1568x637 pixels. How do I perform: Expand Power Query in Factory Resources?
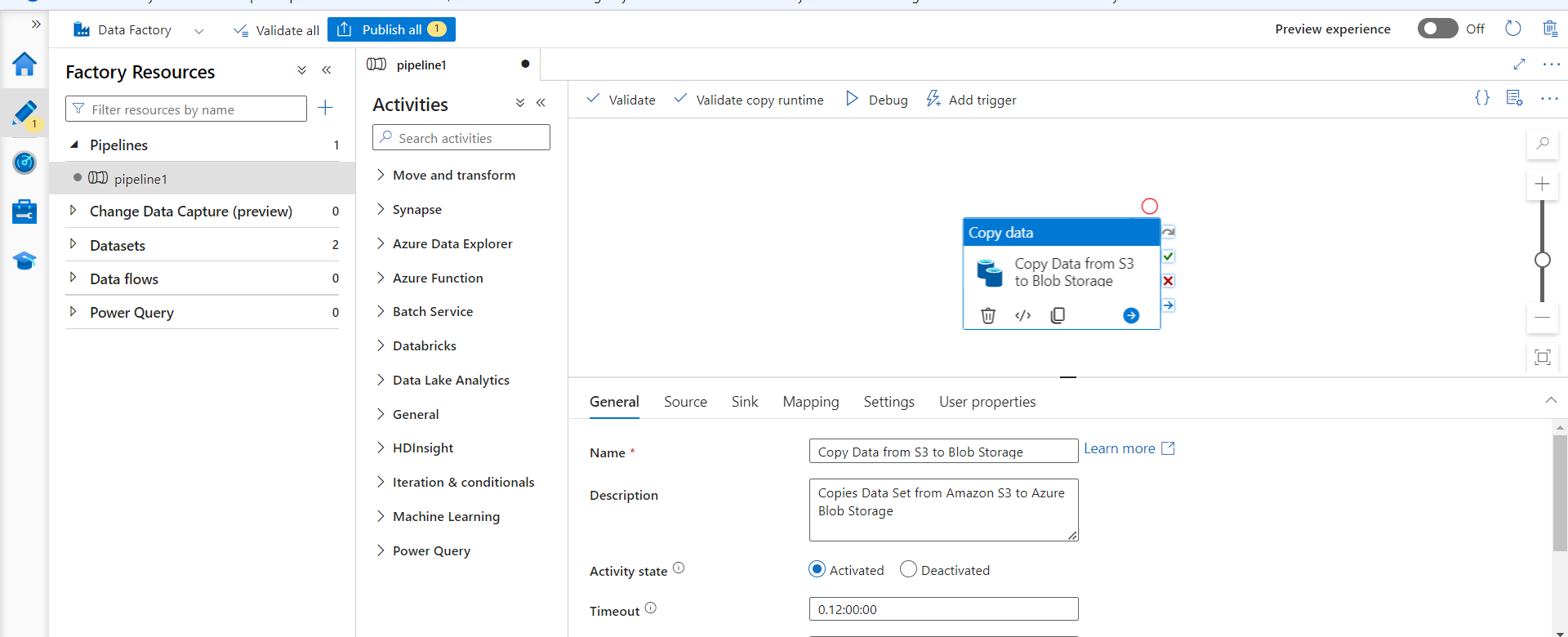coord(73,312)
